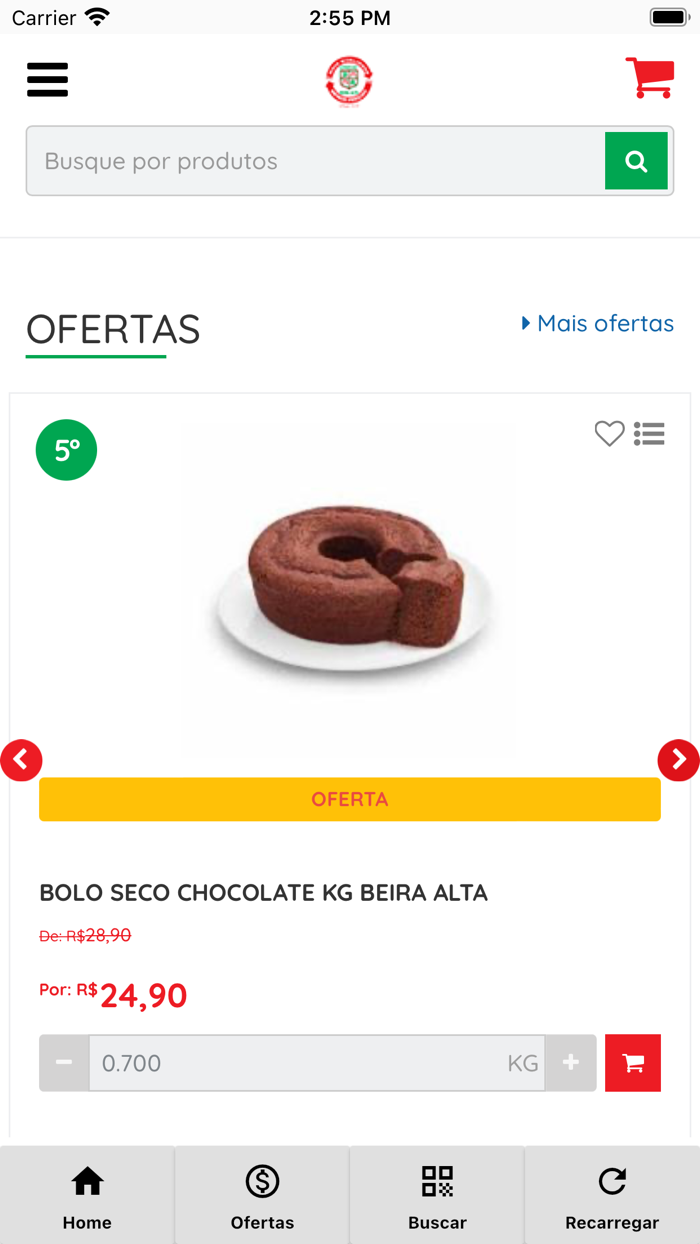The width and height of the screenshot is (700, 1244).
Task: Increase quantity with plus stepper
Action: 570,1063
